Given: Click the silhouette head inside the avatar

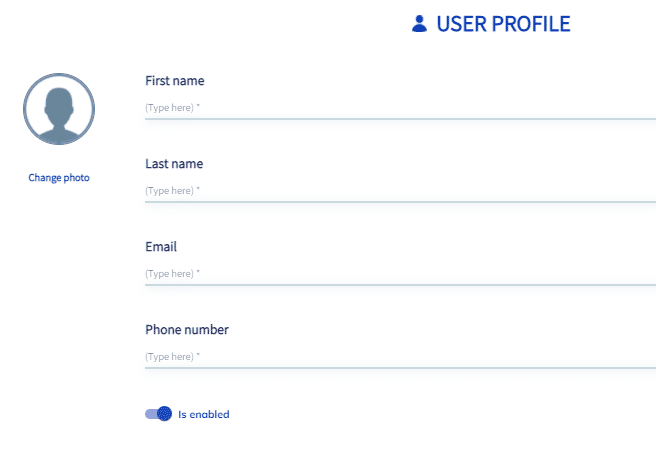Looking at the screenshot, I should 59,105.
